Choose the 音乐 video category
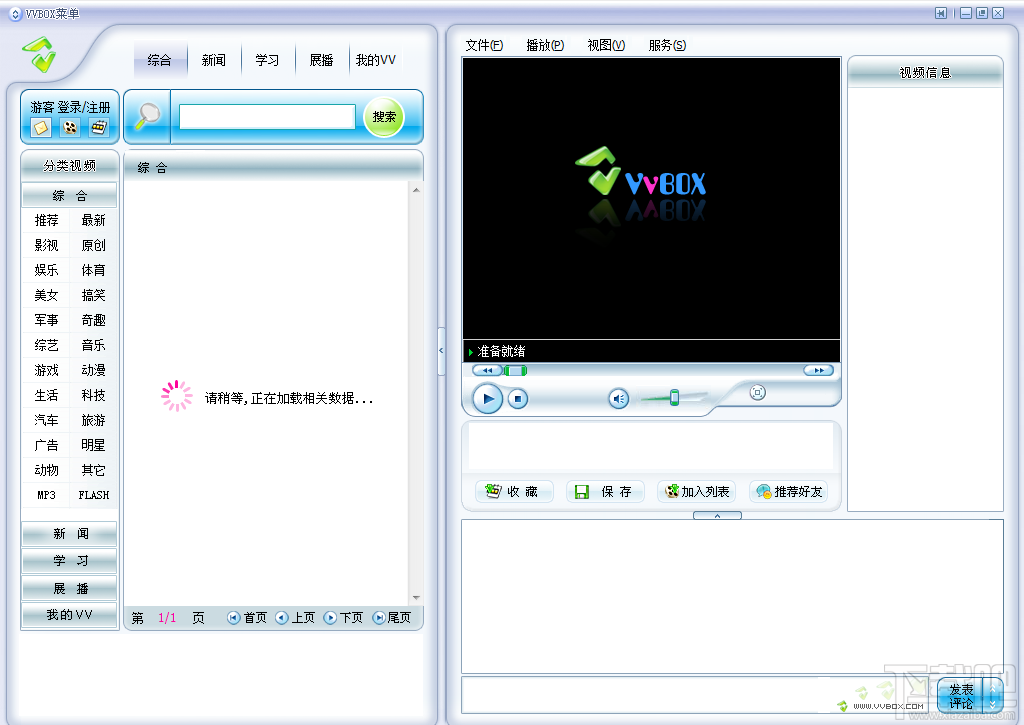The width and height of the screenshot is (1024, 725). click(x=93, y=345)
